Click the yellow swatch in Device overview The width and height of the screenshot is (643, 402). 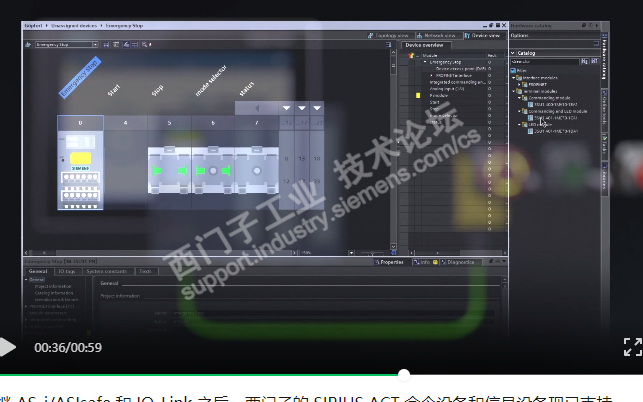(x=418, y=96)
